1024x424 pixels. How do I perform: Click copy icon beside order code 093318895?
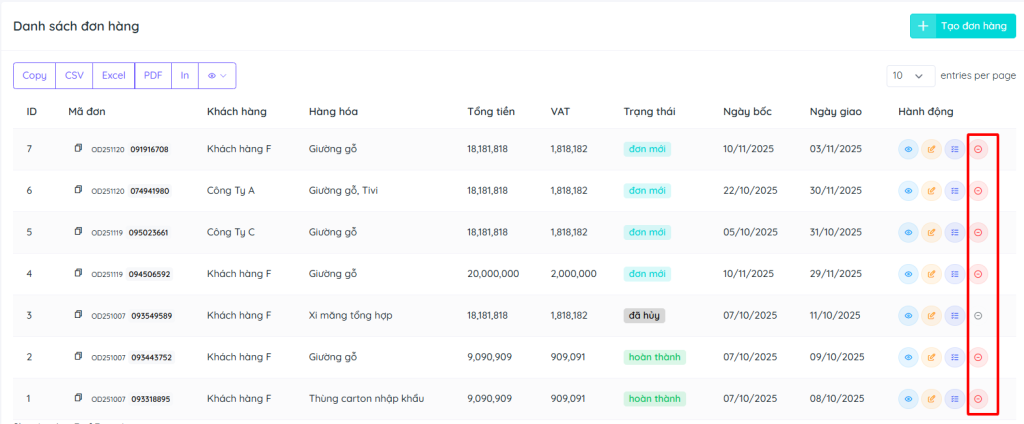pos(78,398)
